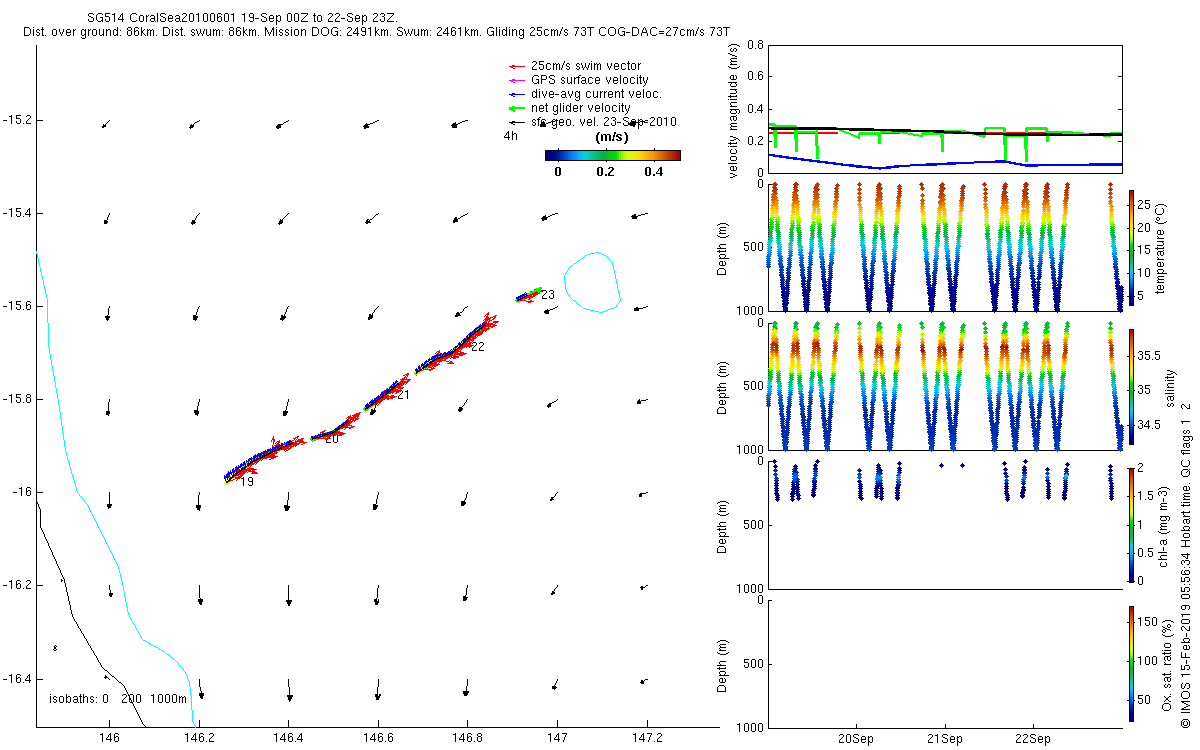Click the 0.8 tick on velocity magnitude axis
The image size is (1200, 750).
pos(757,45)
